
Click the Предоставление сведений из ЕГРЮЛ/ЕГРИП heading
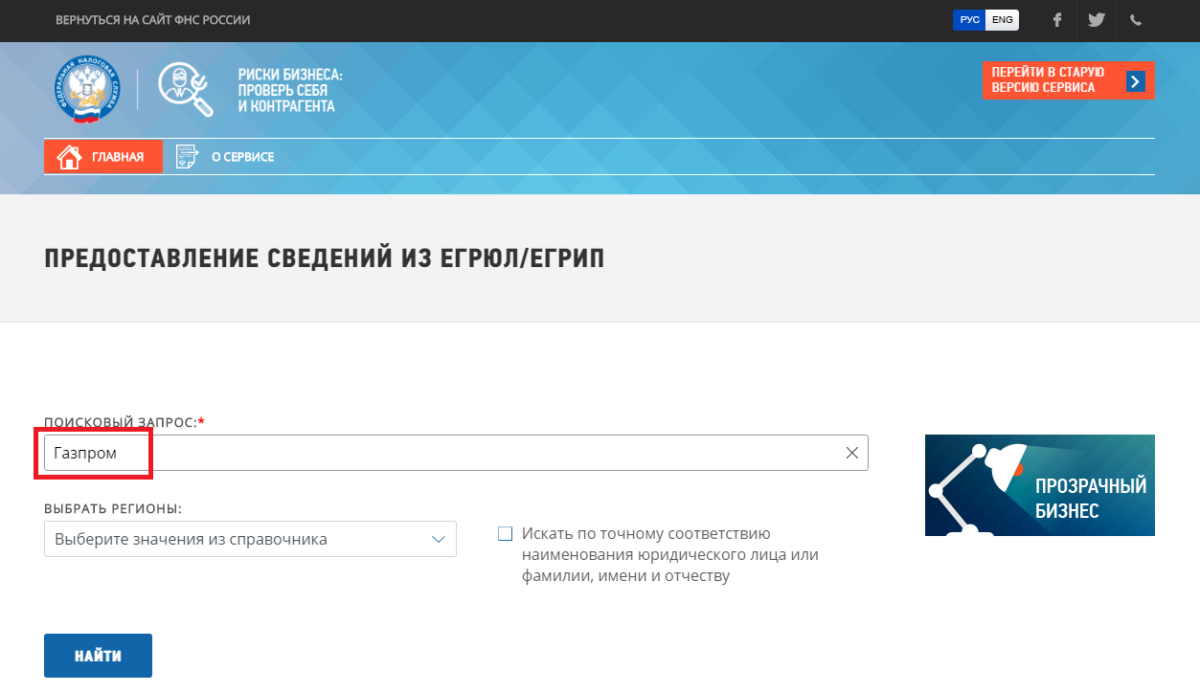(324, 259)
